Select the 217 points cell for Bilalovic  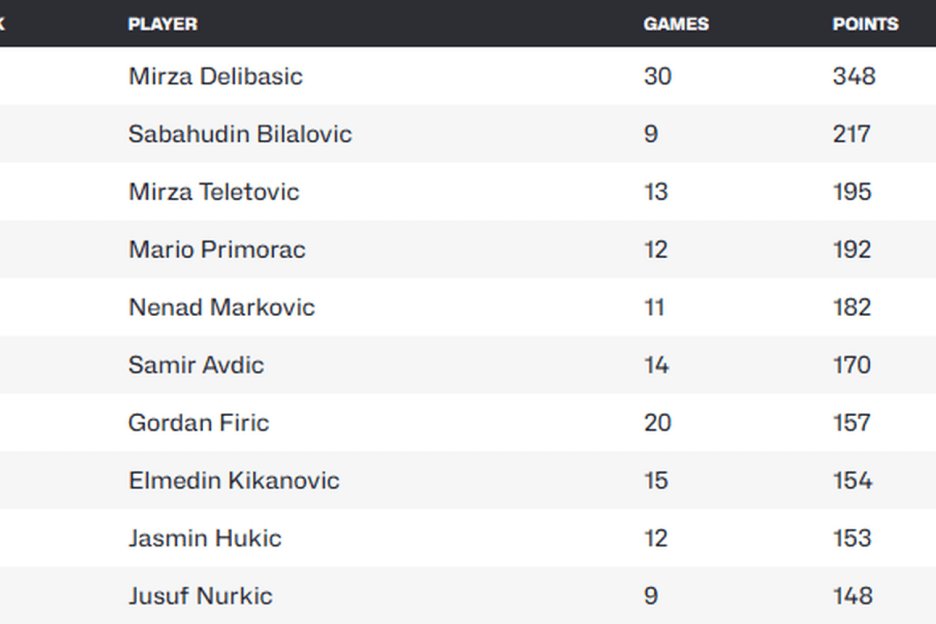[852, 134]
